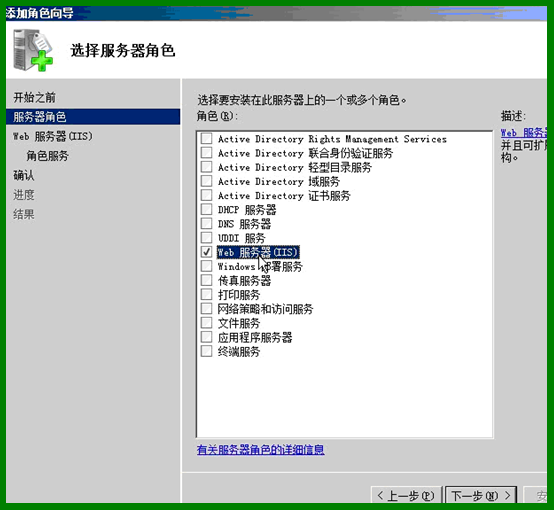The image size is (554, 511).
Task: Check the DHCP 服务器 role
Action: tap(206, 209)
